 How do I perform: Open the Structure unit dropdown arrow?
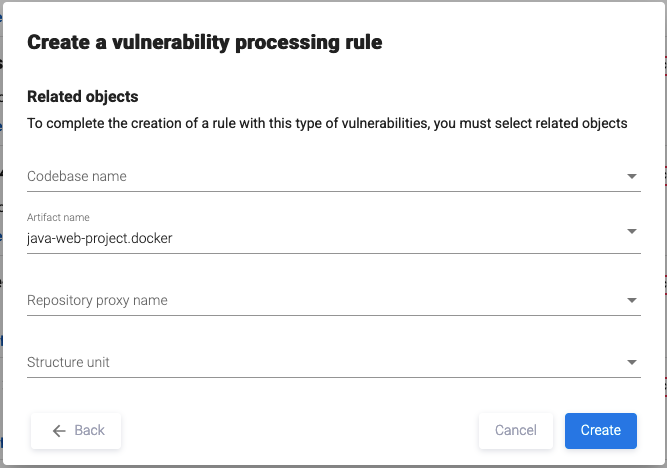tap(632, 363)
